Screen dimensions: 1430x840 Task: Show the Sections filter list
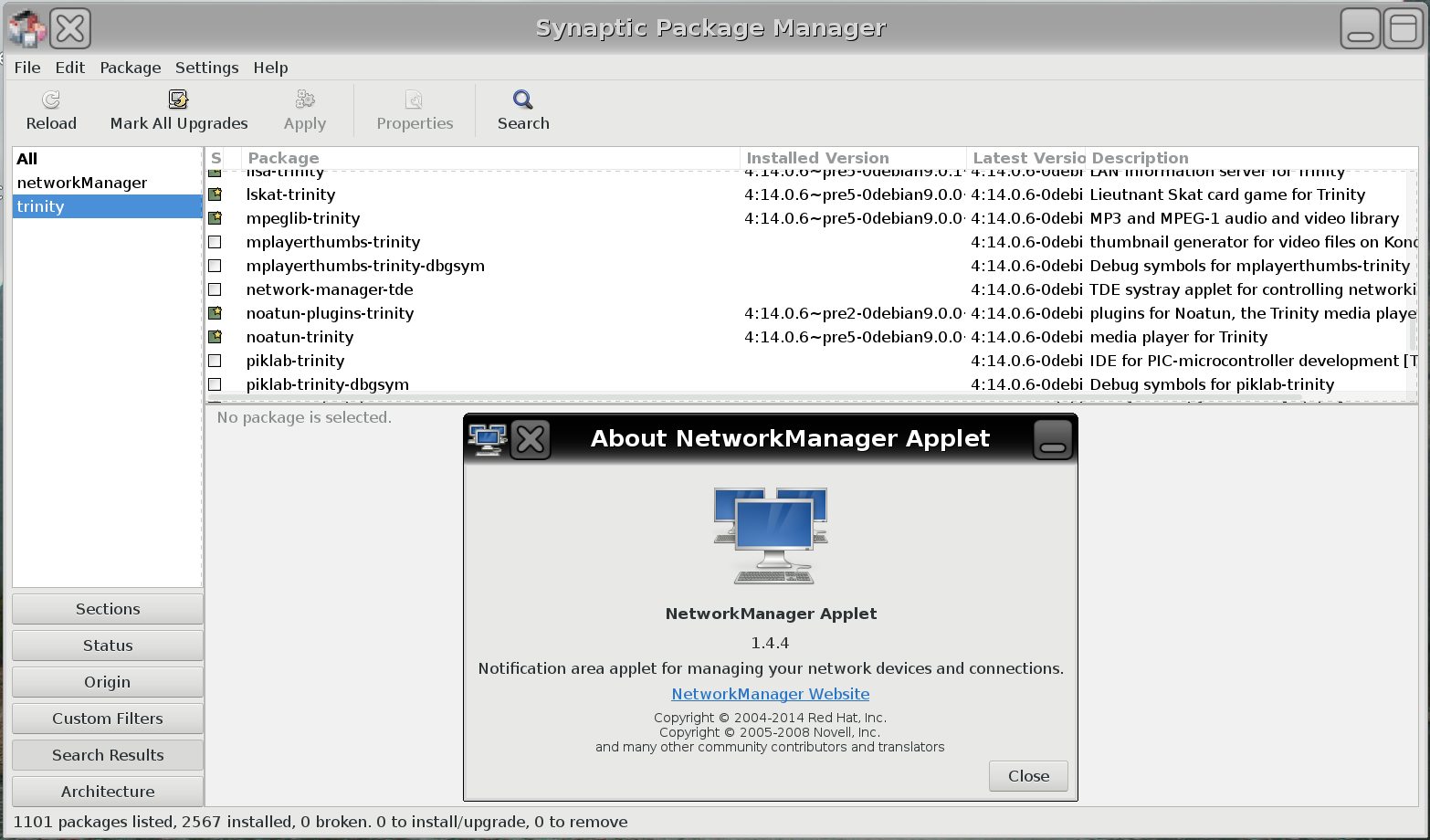108,609
